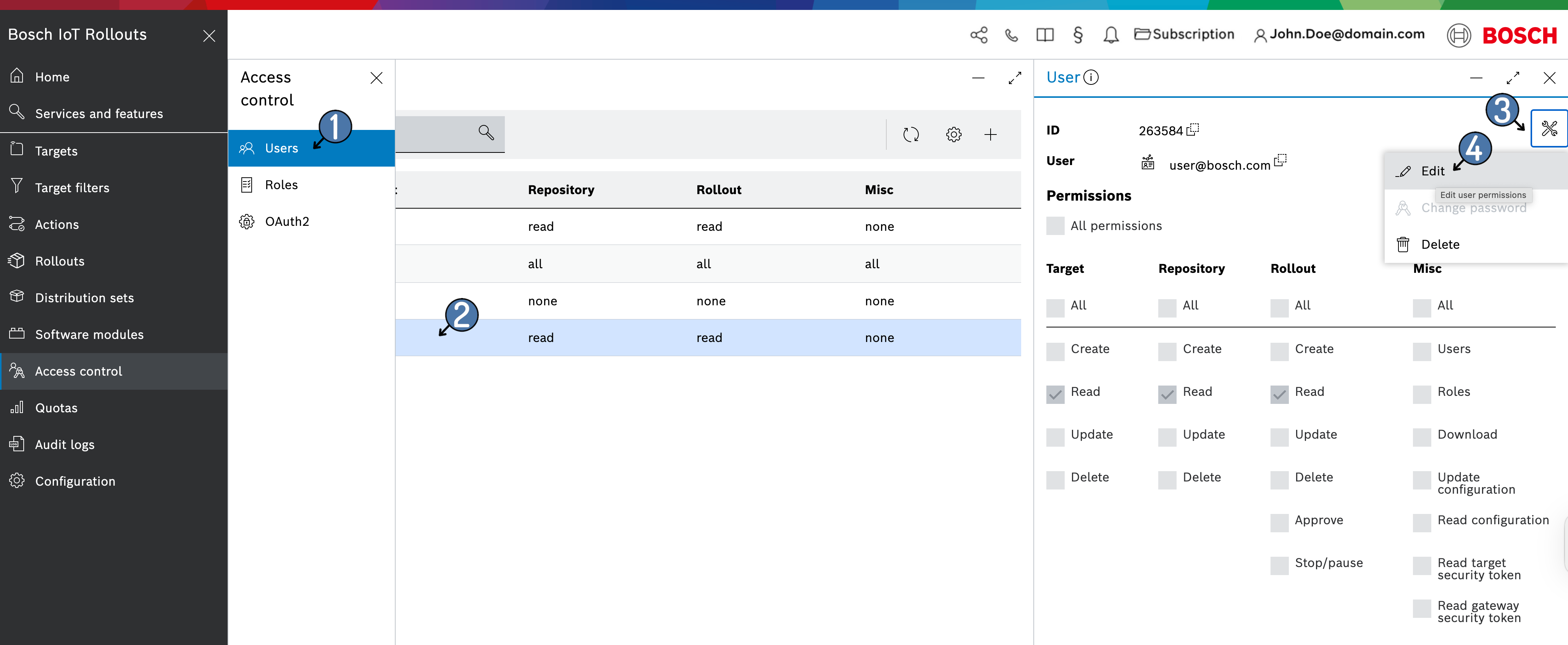
Task: Toggle Misc Users checkbox
Action: tap(1422, 352)
